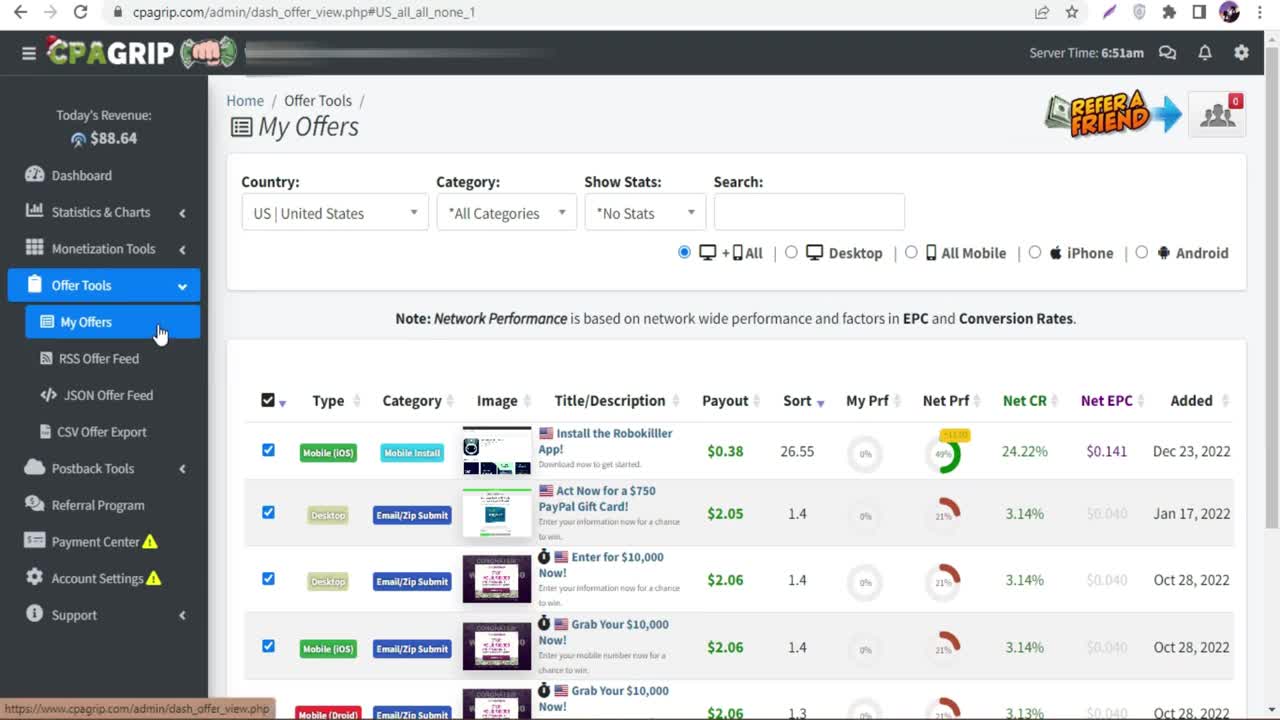This screenshot has height=720, width=1280.
Task: Reload the browser page
Action: [x=81, y=12]
